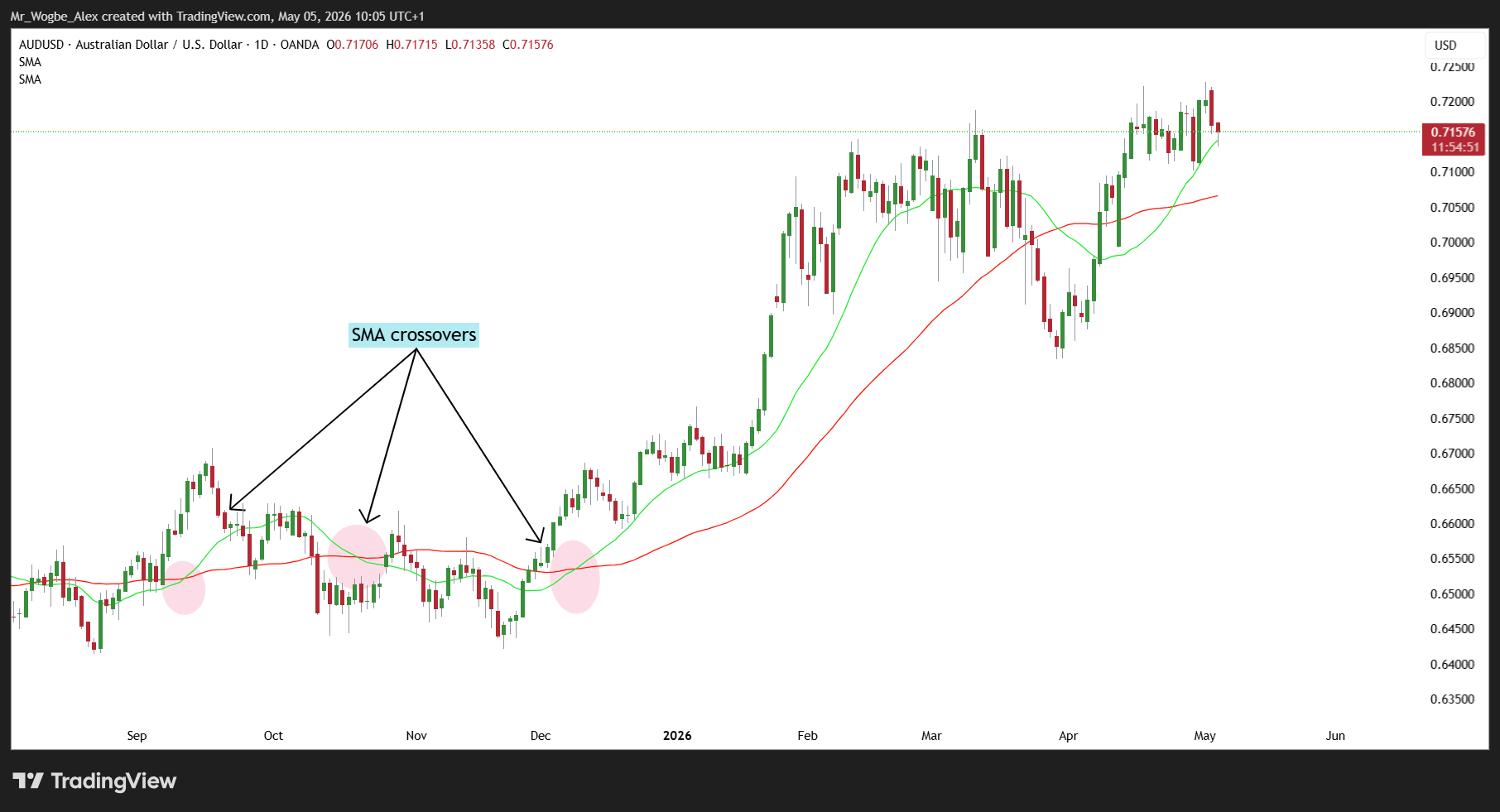
Task: Click the high value H0.71715
Action: [x=411, y=45]
